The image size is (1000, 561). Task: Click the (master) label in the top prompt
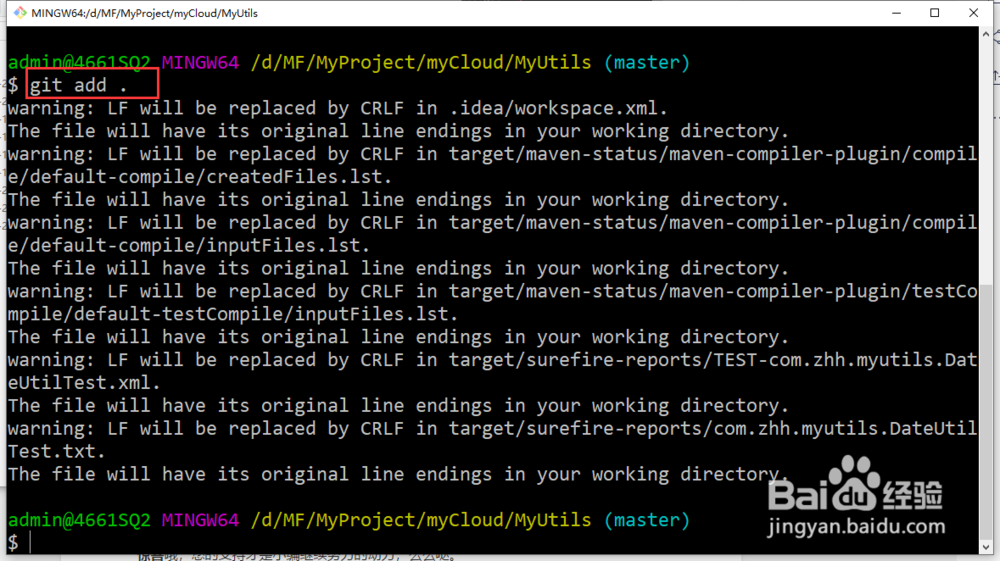(647, 62)
